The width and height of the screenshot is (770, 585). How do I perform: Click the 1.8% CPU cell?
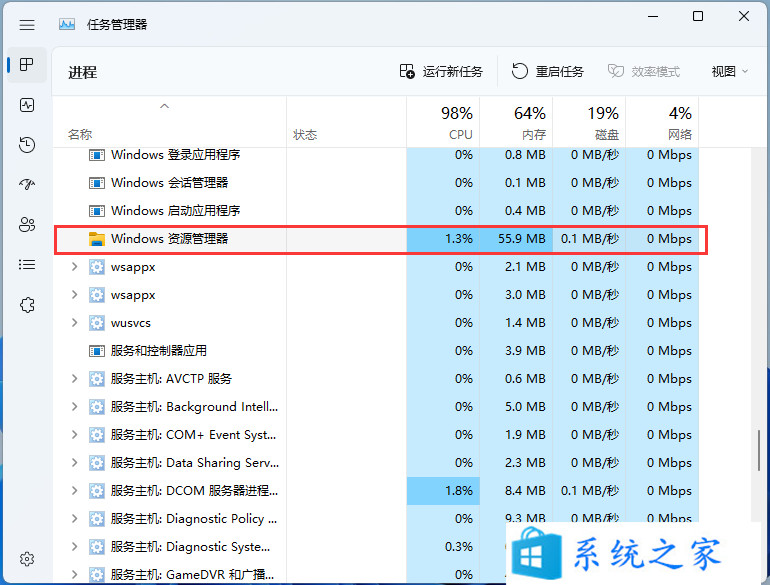tap(443, 491)
